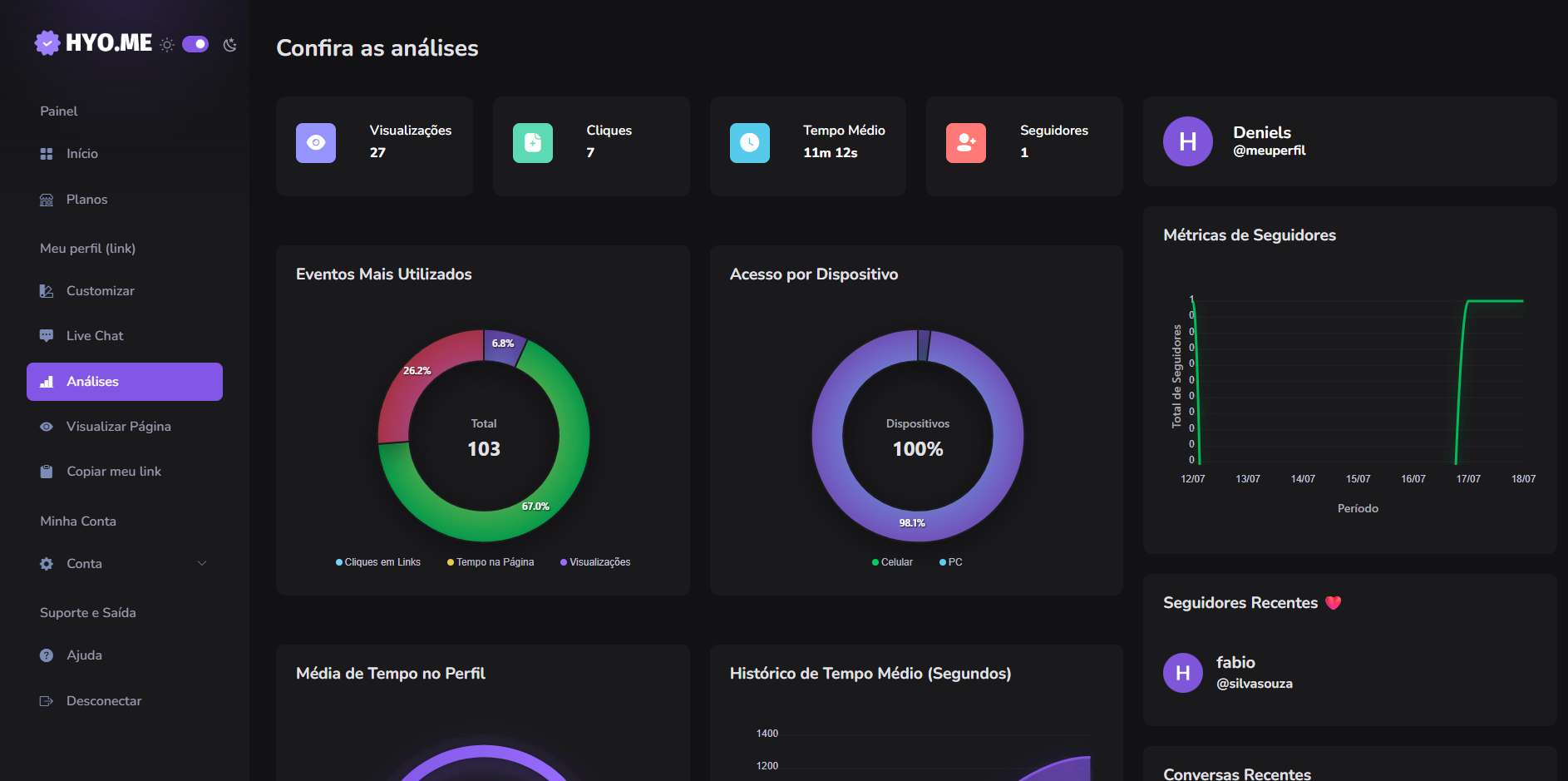The height and width of the screenshot is (781, 1568).
Task: Click the 12/07 date label
Action: click(1193, 479)
